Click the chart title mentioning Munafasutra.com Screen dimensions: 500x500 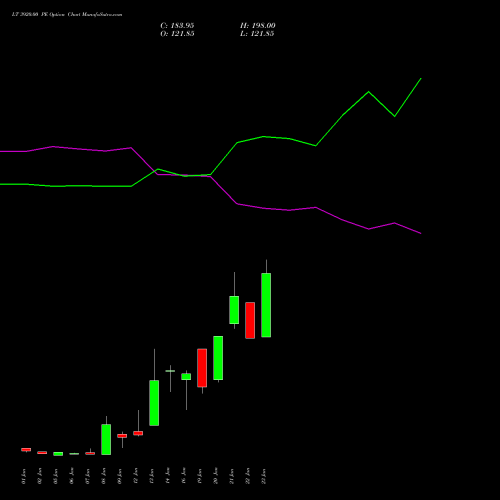click(67, 15)
